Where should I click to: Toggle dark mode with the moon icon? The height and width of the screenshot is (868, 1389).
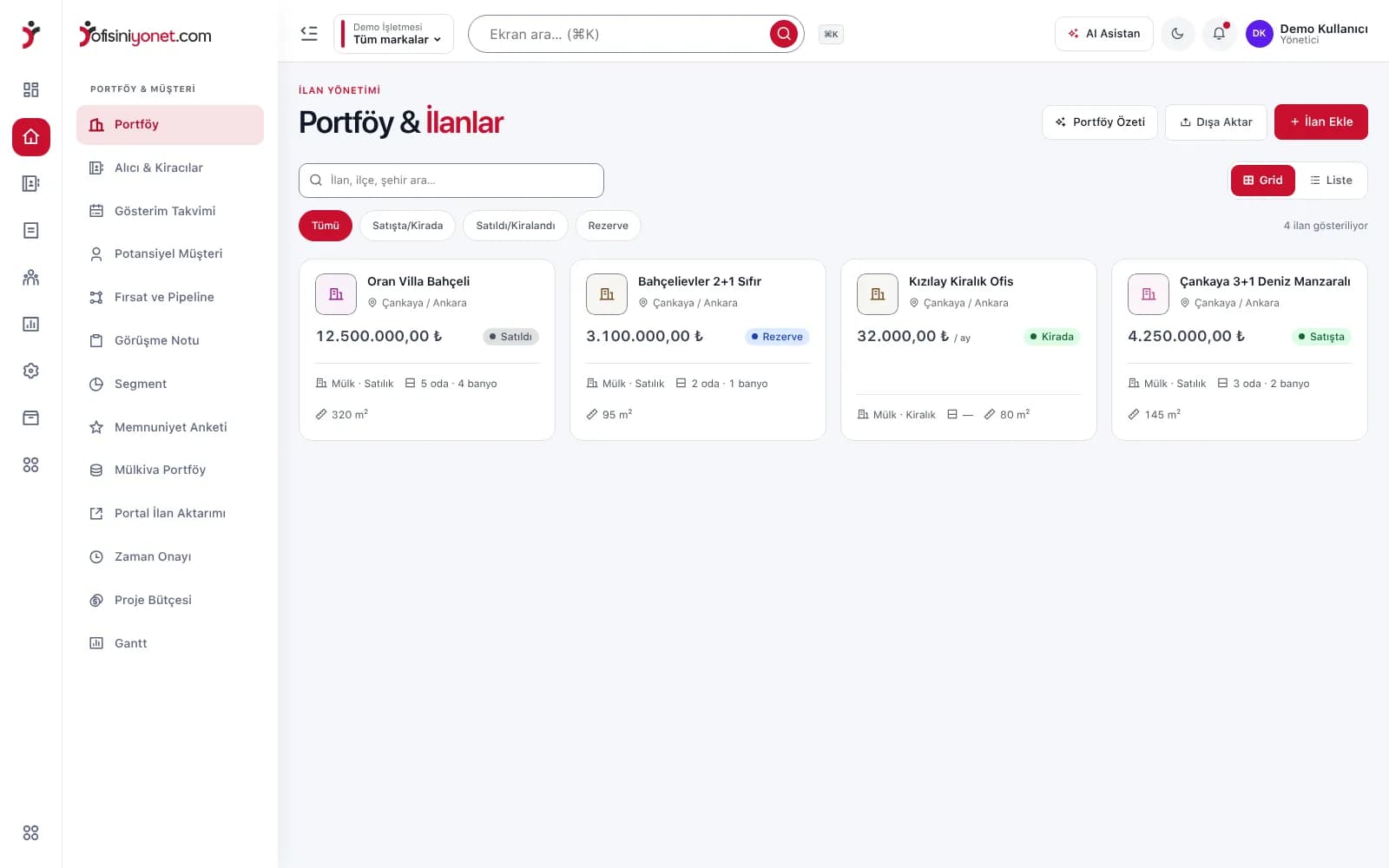coord(1177,34)
